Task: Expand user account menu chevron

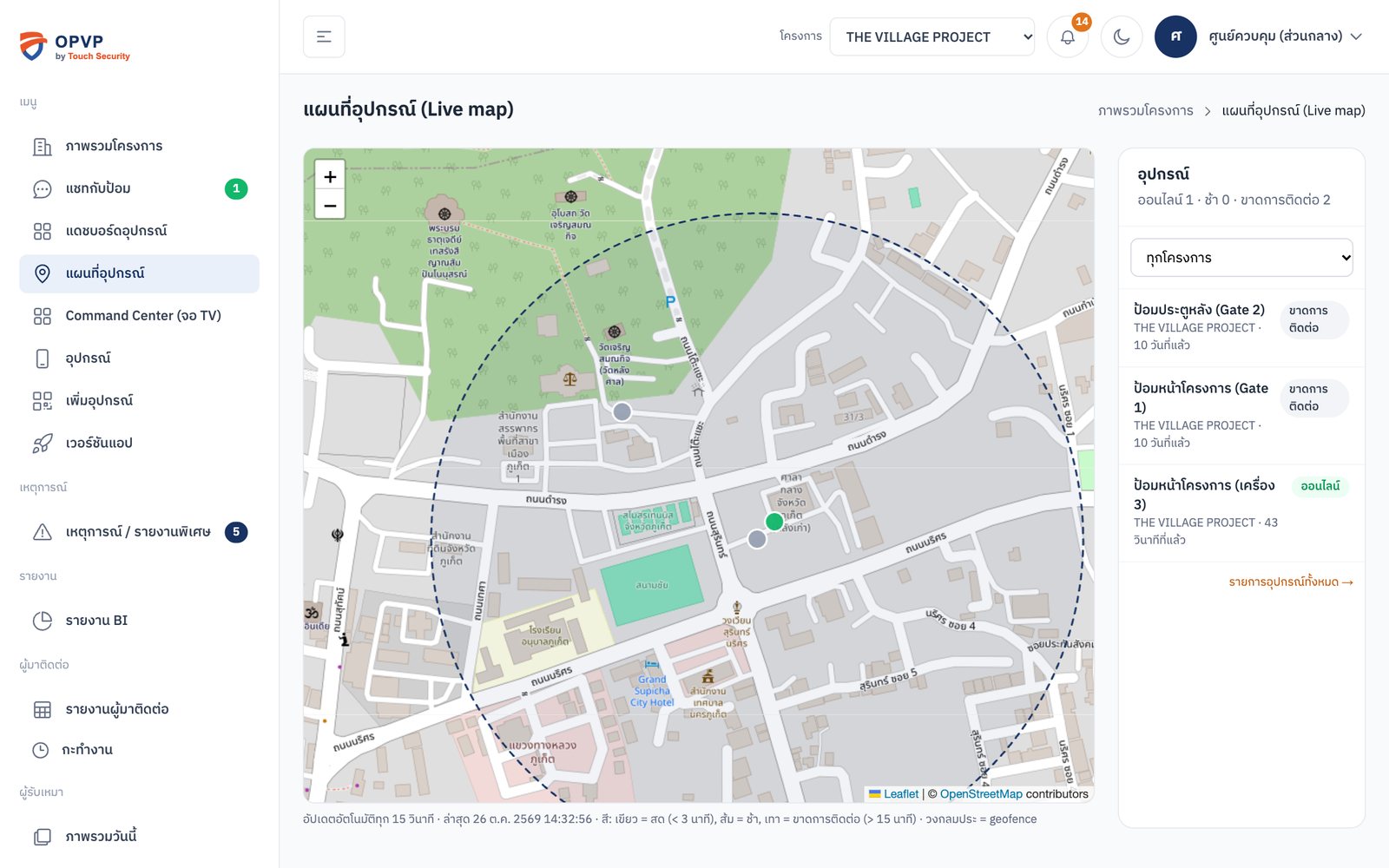Action: 1356,36
